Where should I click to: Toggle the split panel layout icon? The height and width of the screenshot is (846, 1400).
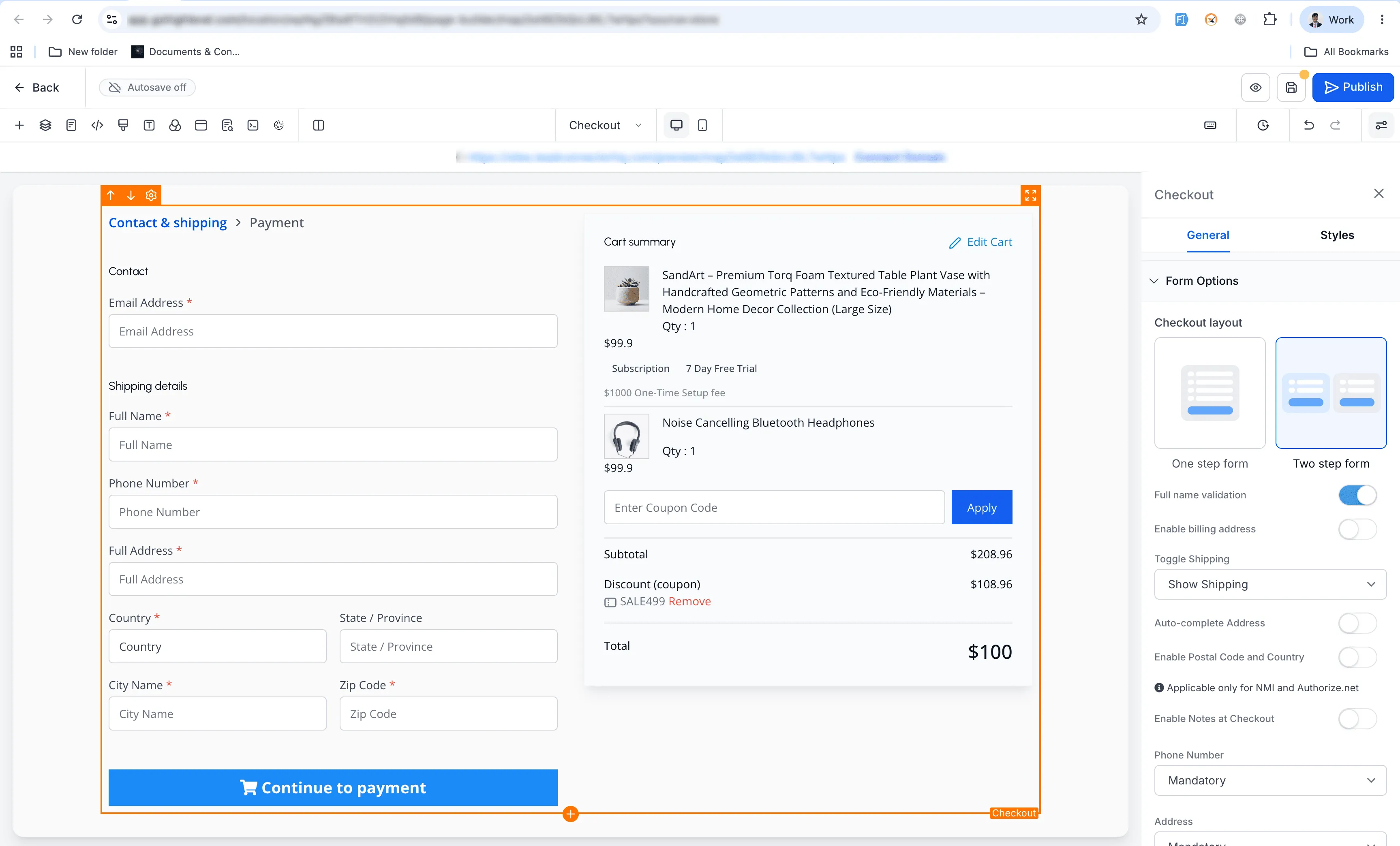point(319,125)
